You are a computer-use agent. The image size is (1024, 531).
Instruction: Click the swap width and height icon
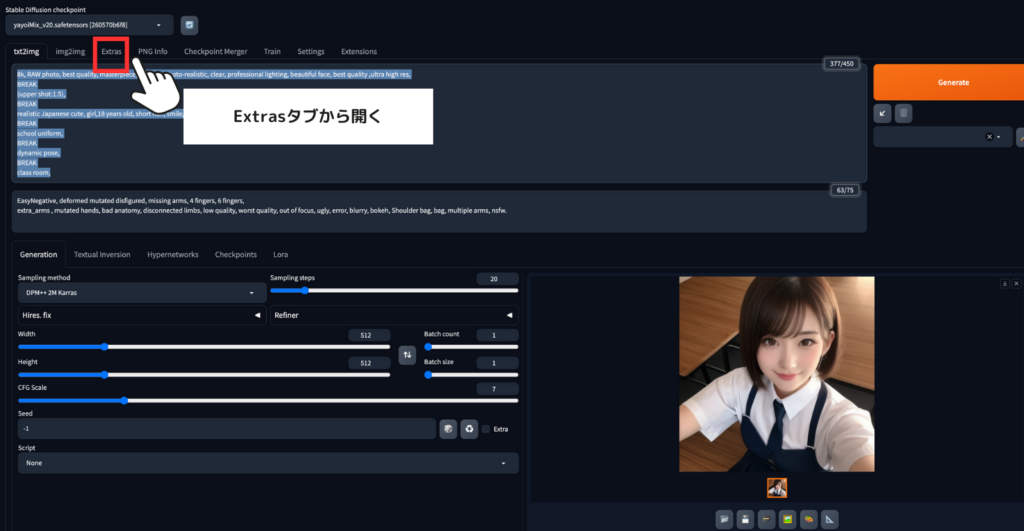point(406,355)
